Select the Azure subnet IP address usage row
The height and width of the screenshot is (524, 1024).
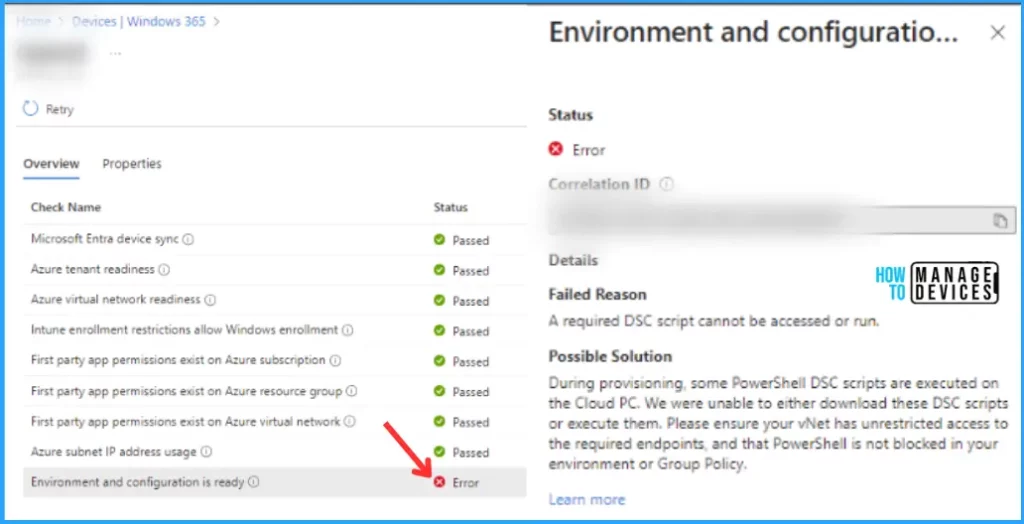(x=274, y=452)
